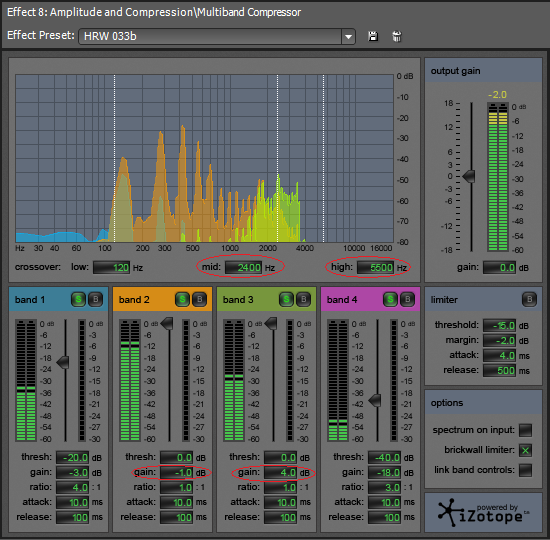Screen dimensions: 550x540
Task: Click band 2 threshold slider handle
Action: (167, 324)
